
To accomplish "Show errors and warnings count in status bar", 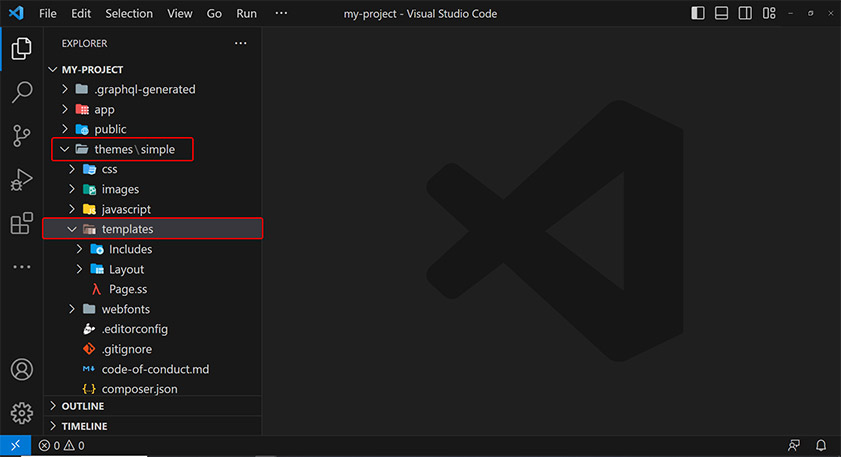I will click(x=62, y=446).
